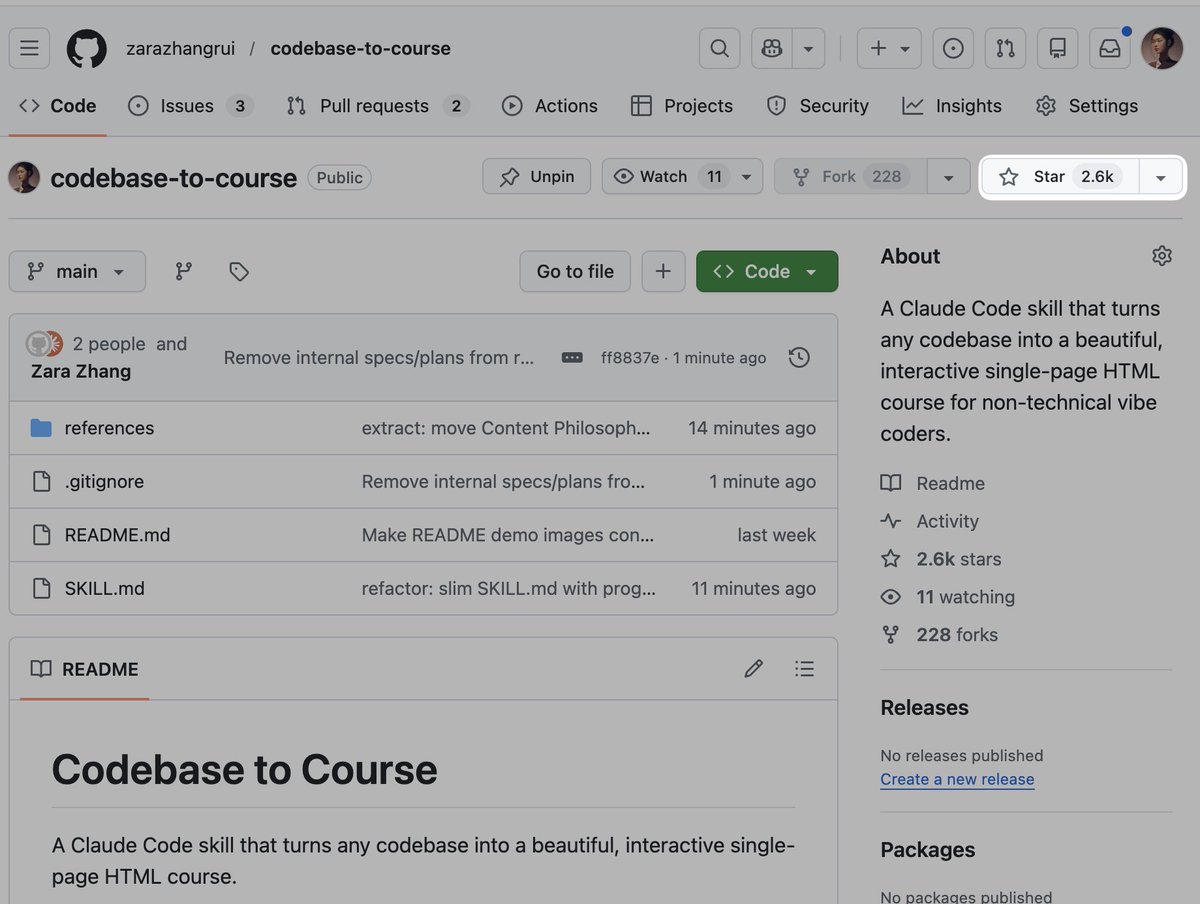Click Create a new release link
This screenshot has height=904, width=1200.
click(957, 779)
